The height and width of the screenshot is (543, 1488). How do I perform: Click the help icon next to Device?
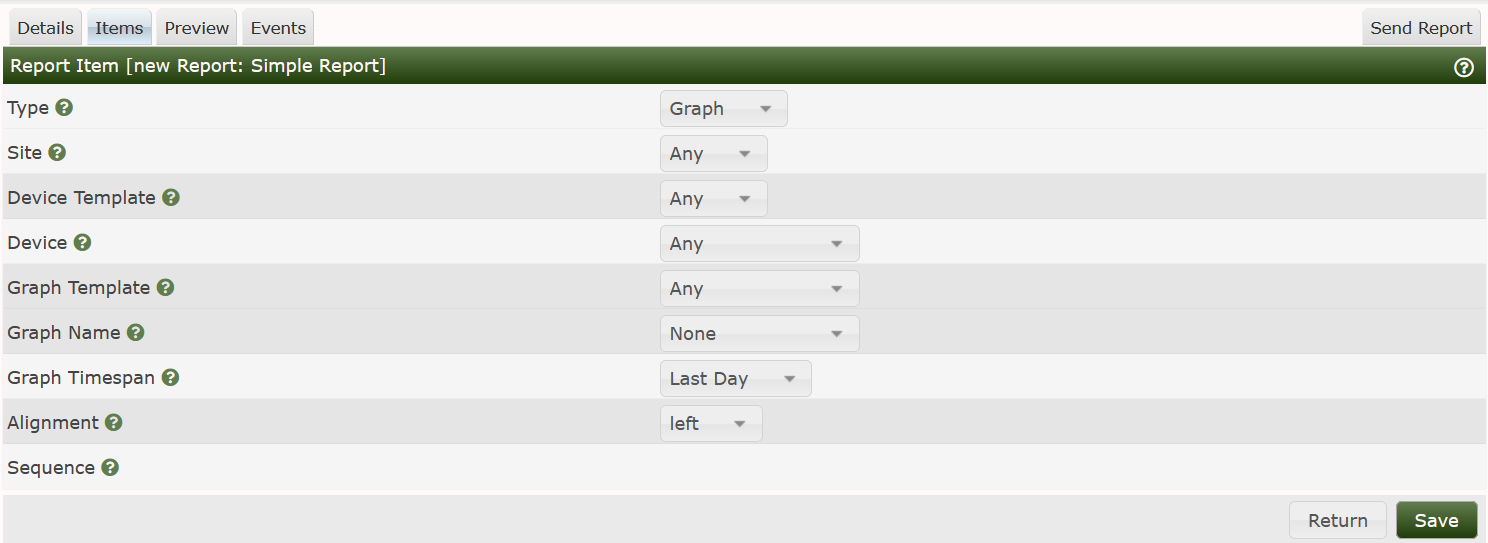pyautogui.click(x=82, y=243)
